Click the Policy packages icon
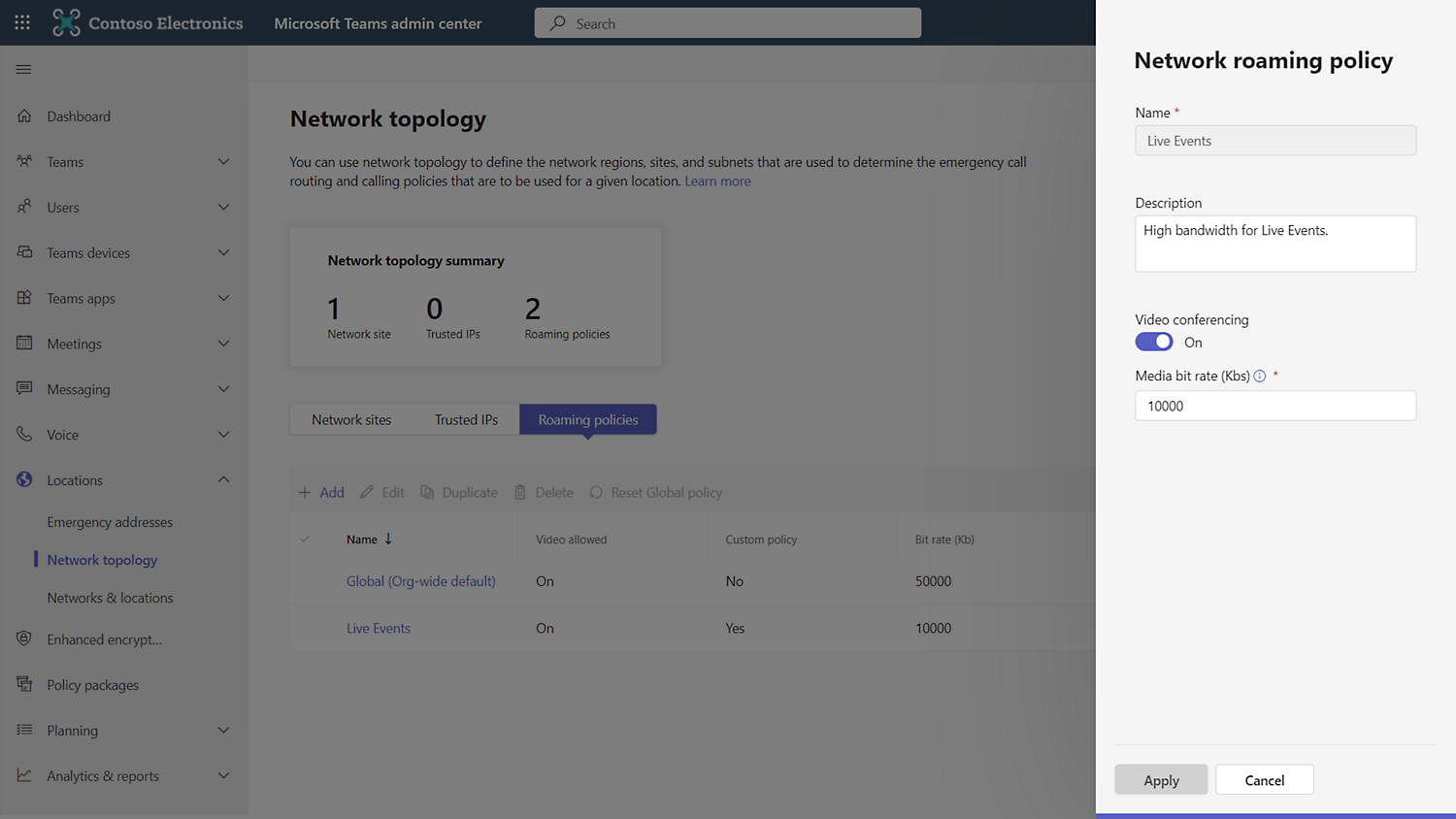The image size is (1456, 819). pos(24,684)
